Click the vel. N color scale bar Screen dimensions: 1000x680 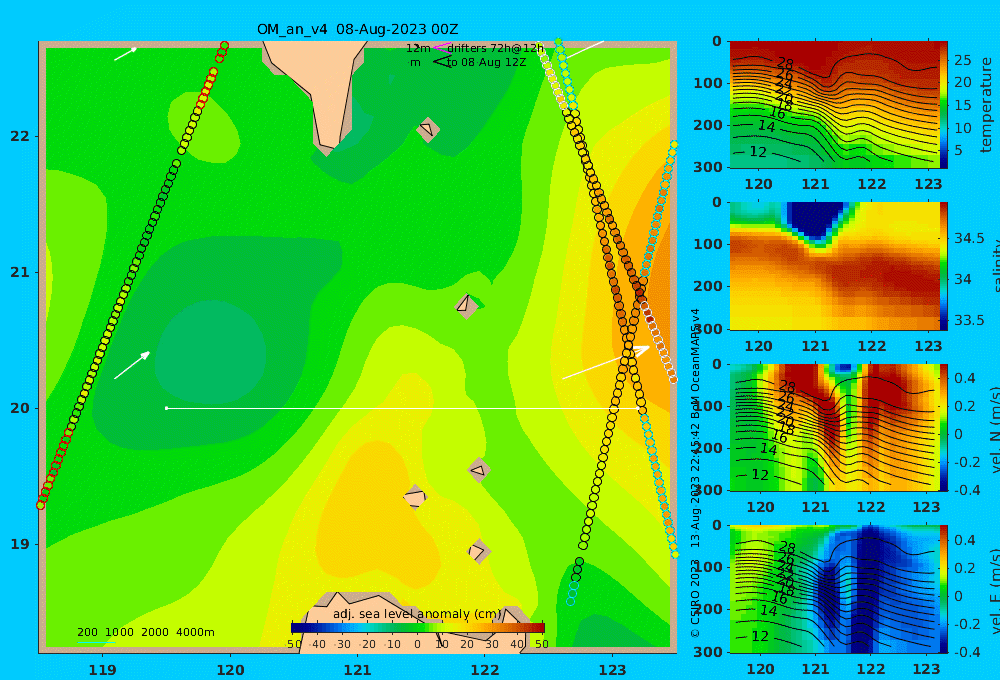pos(943,427)
